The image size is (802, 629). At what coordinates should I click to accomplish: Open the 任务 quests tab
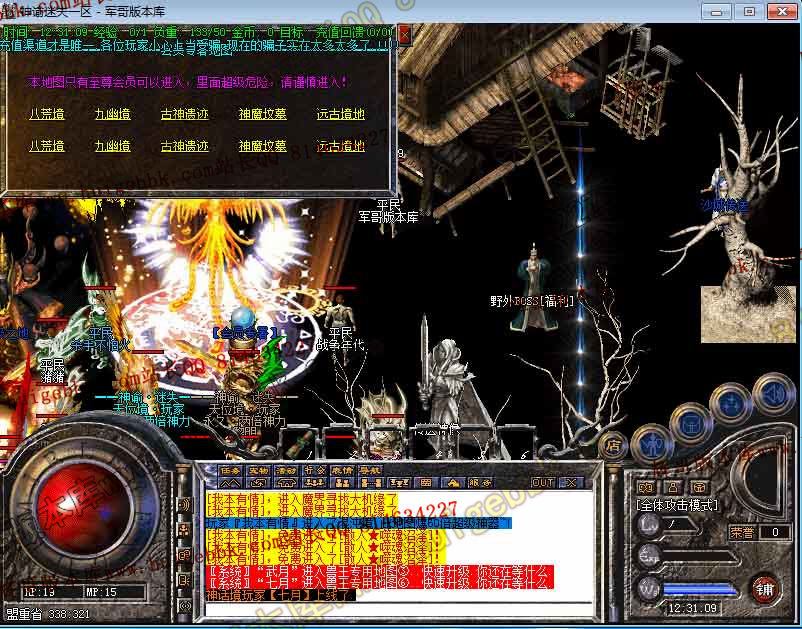pyautogui.click(x=230, y=470)
